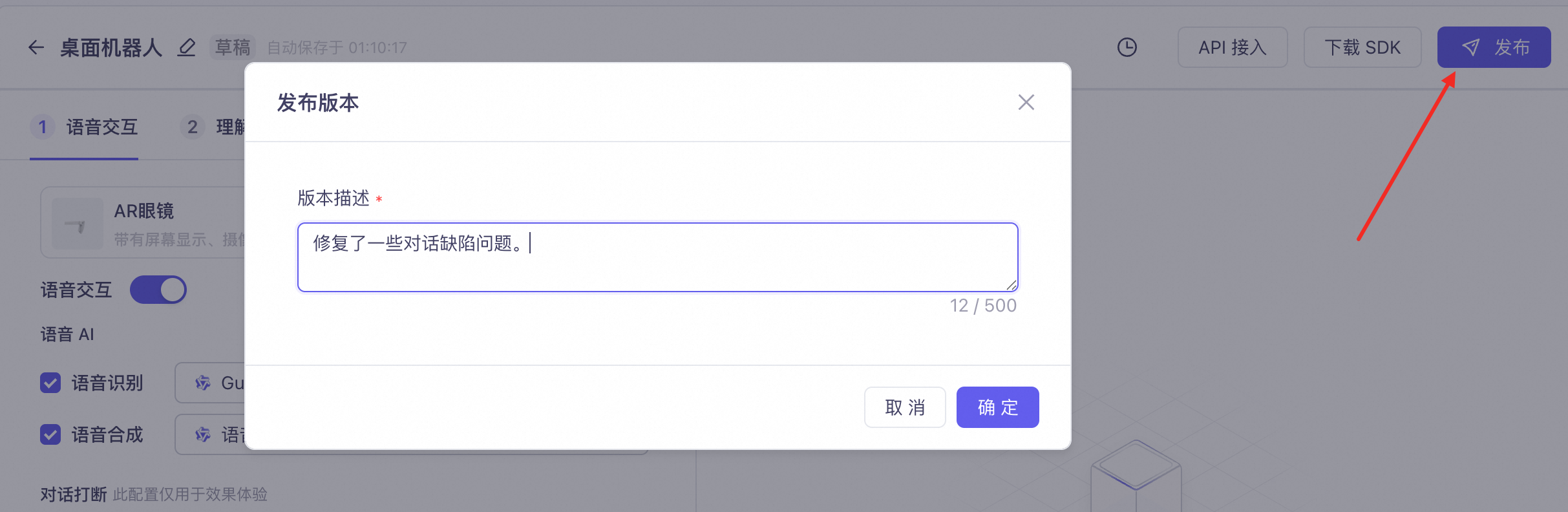Click the text area resize handle

pos(1012,285)
